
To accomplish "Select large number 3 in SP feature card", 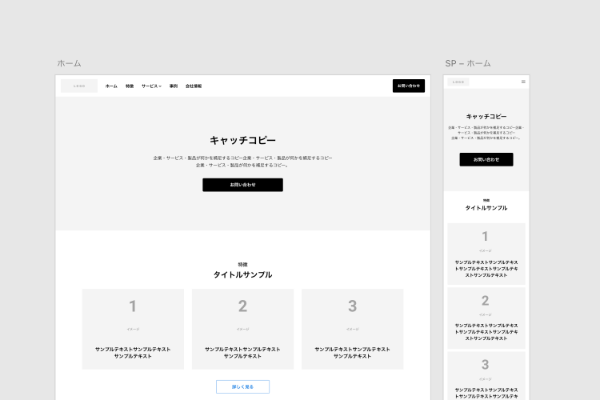I will click(x=485, y=364).
